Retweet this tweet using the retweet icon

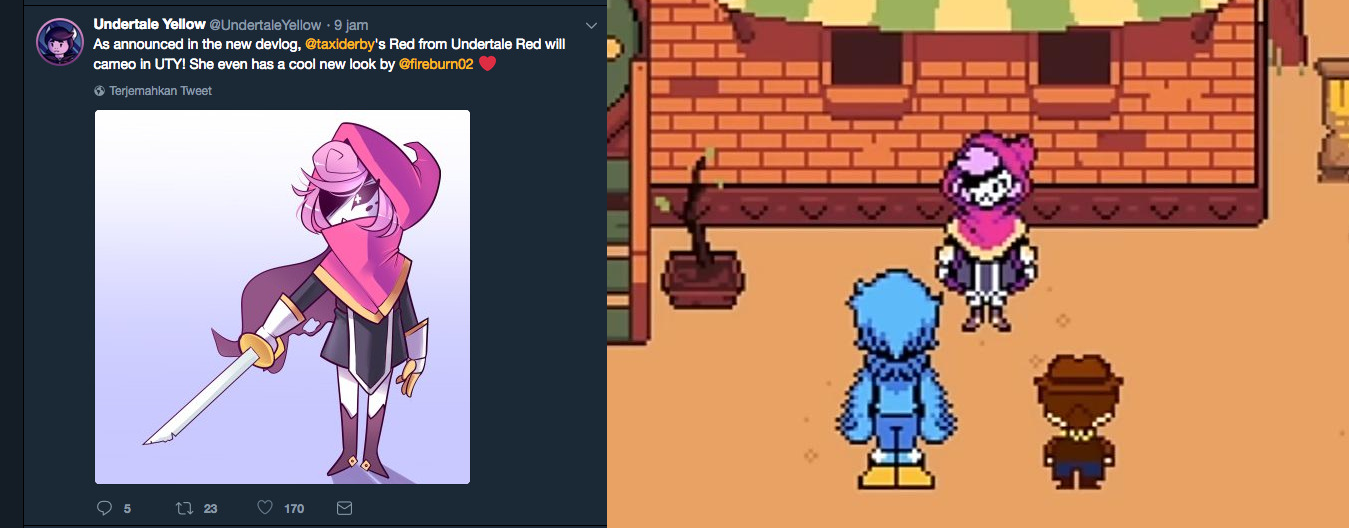pyautogui.click(x=184, y=508)
